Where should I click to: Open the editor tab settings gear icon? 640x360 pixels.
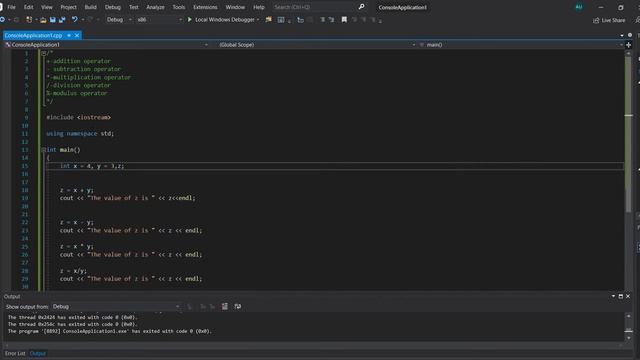[630, 35]
